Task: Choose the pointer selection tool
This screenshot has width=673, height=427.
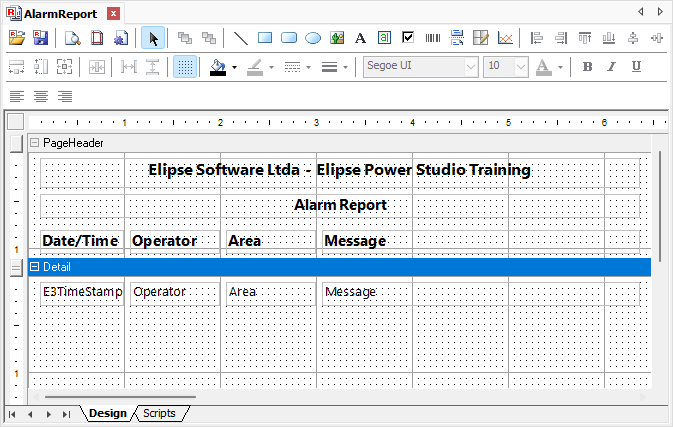Action: [154, 38]
